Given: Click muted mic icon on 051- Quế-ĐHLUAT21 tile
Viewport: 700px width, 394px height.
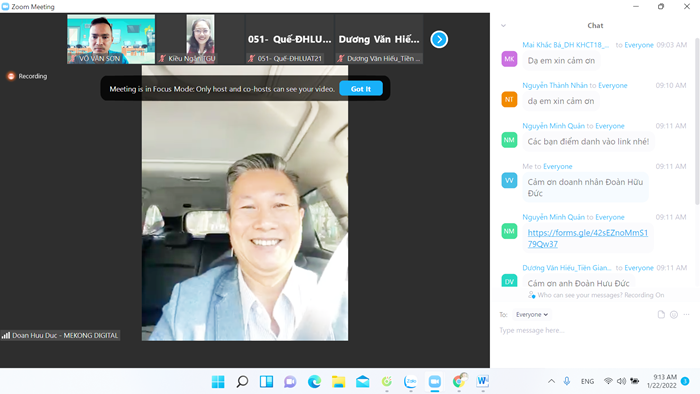Looking at the screenshot, I should coord(252,58).
